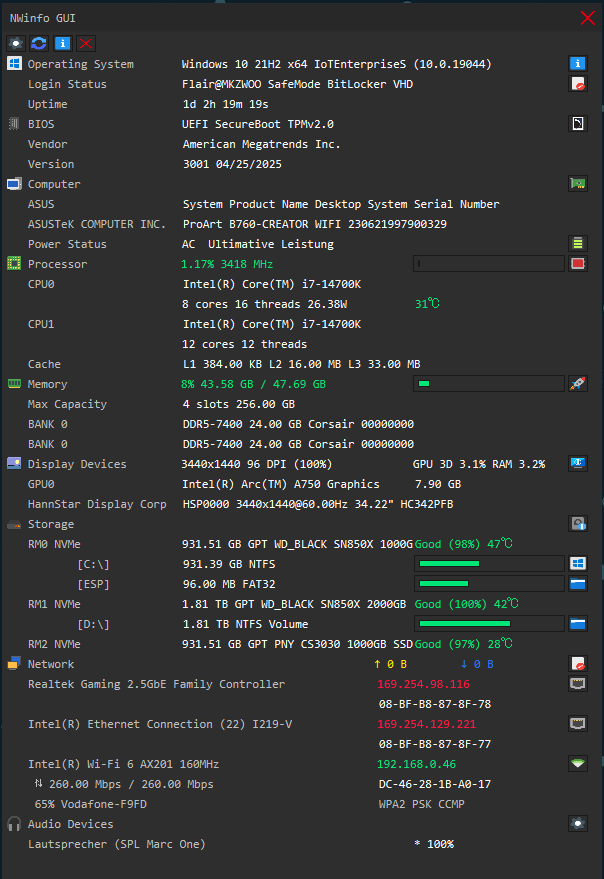Click memory reading '8% 43.58 GB / 47.69 GB'
This screenshot has width=604, height=879.
click(253, 384)
